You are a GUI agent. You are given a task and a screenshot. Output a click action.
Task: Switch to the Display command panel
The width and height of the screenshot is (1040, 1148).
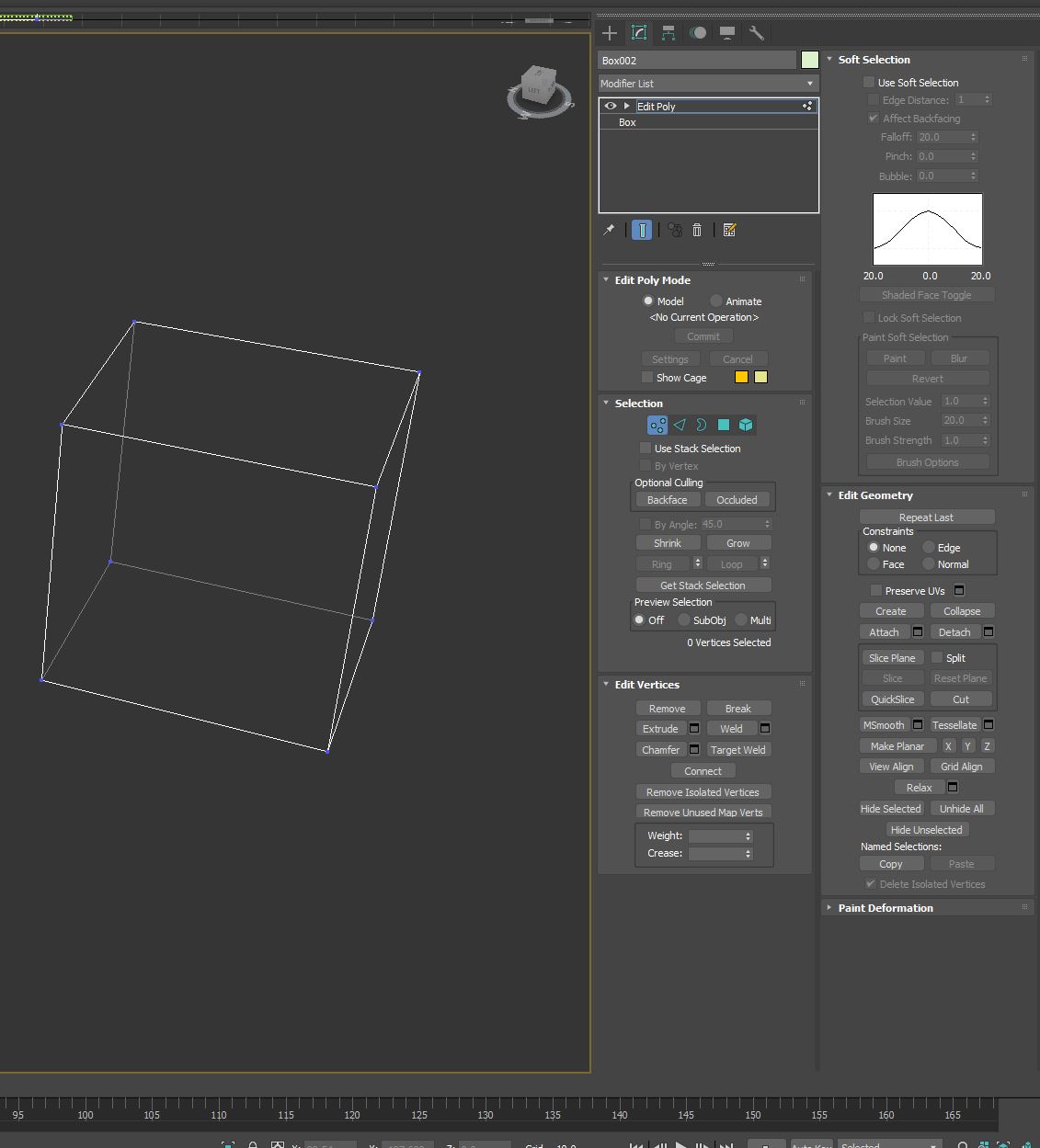click(x=727, y=33)
